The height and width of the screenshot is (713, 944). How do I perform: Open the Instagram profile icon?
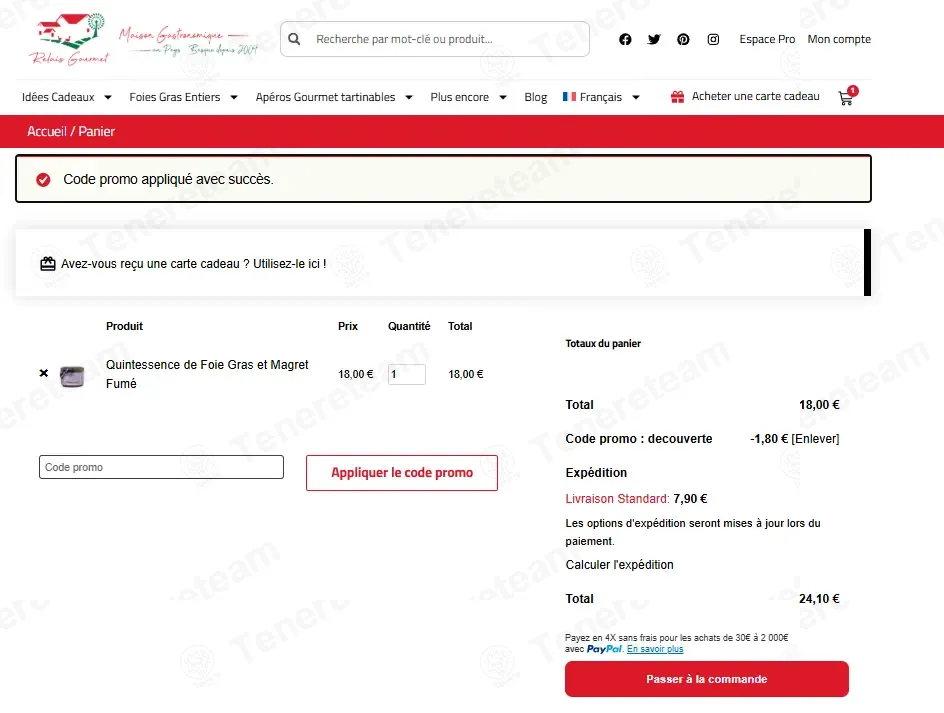713,39
